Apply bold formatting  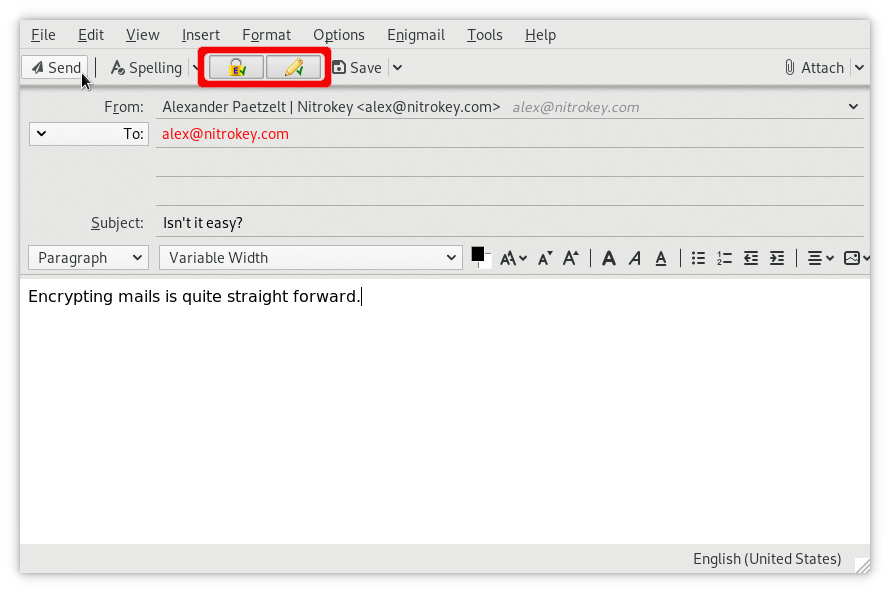(x=609, y=258)
